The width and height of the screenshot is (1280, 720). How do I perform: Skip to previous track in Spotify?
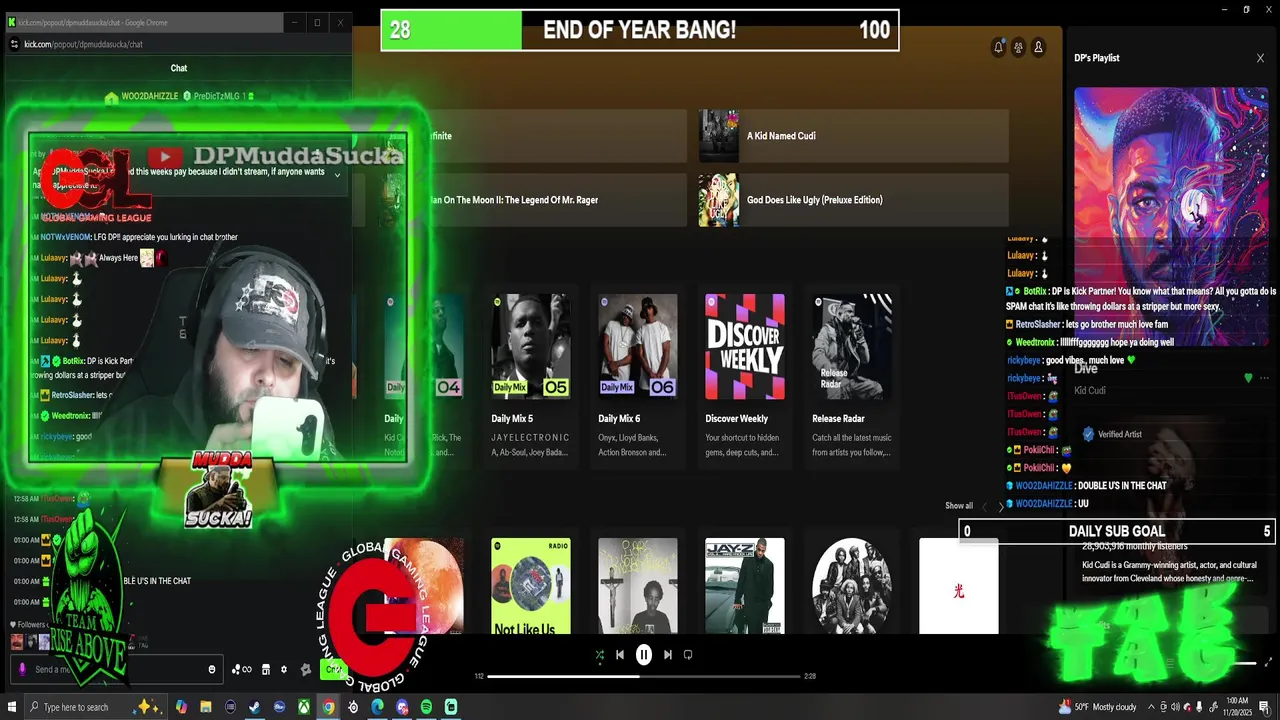tap(620, 655)
